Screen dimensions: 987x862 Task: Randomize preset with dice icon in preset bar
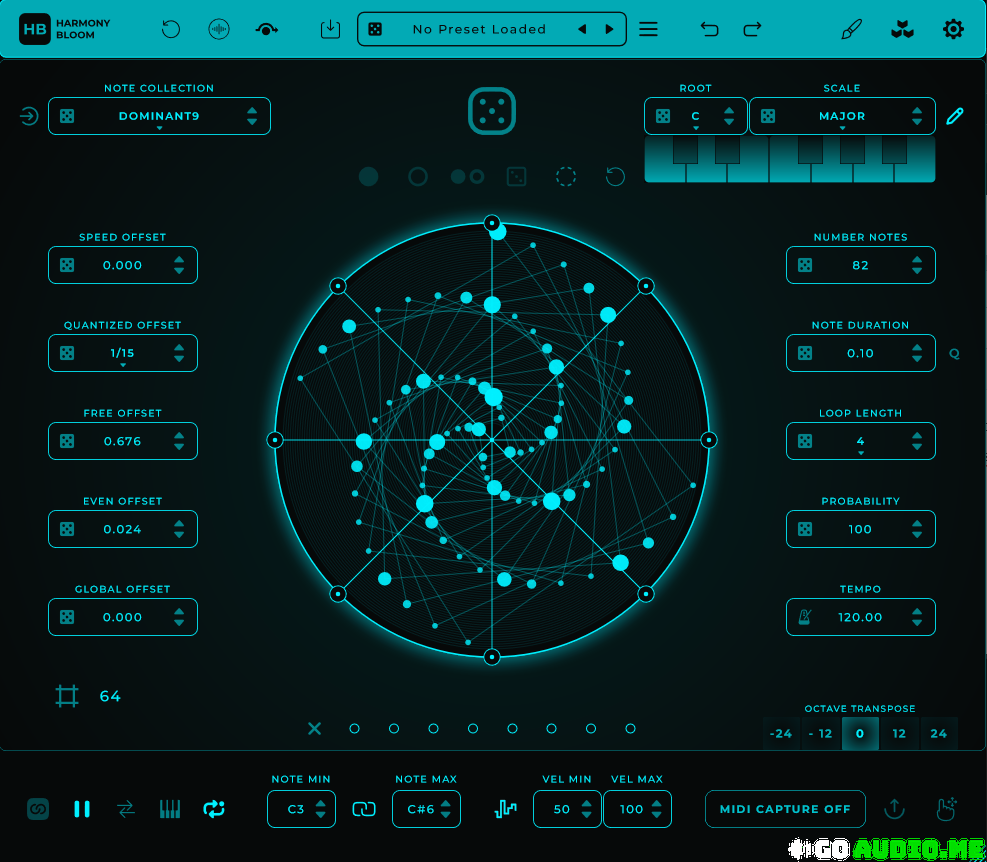(375, 29)
